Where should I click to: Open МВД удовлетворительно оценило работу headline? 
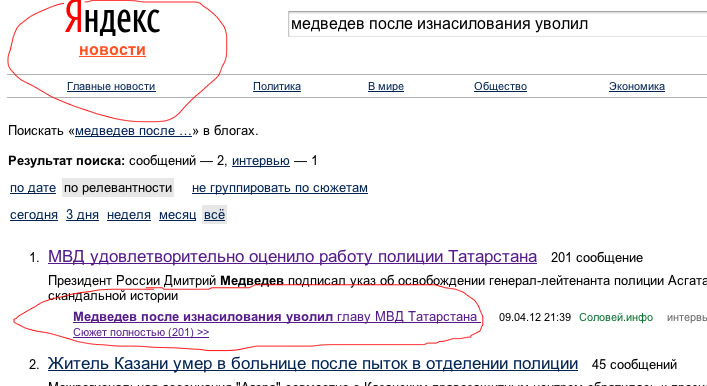[x=292, y=257]
